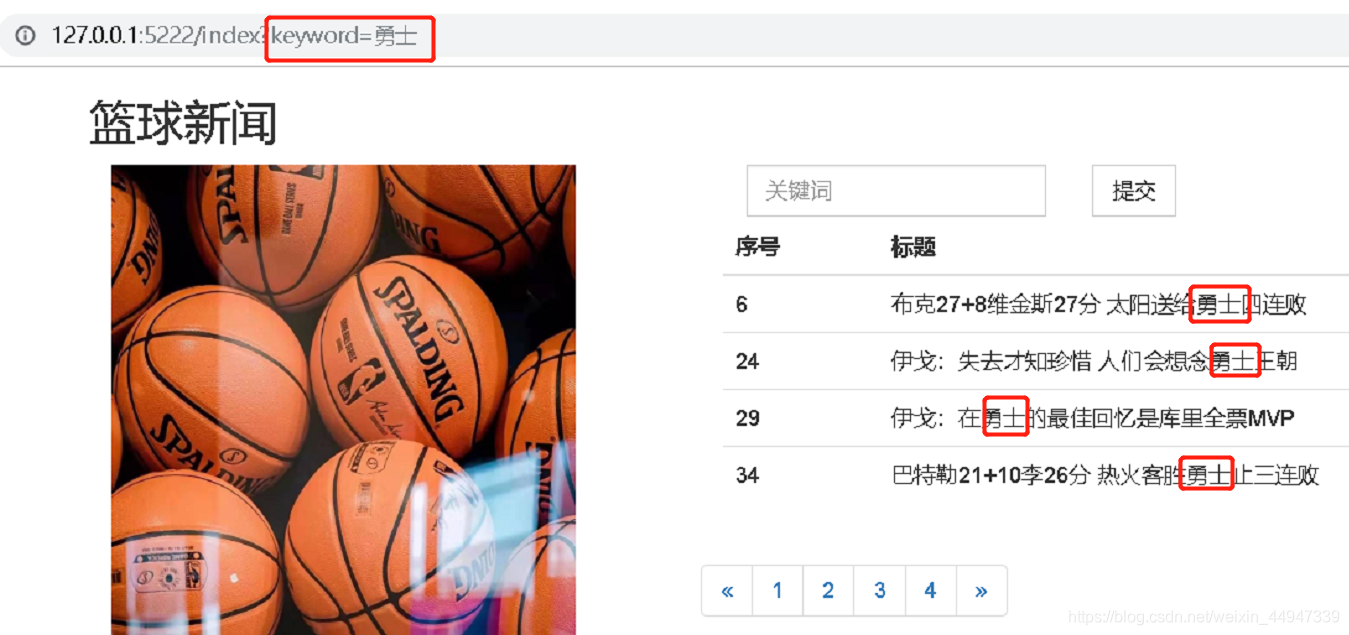Click the next page » arrow
The image size is (1349, 635).
tap(981, 590)
